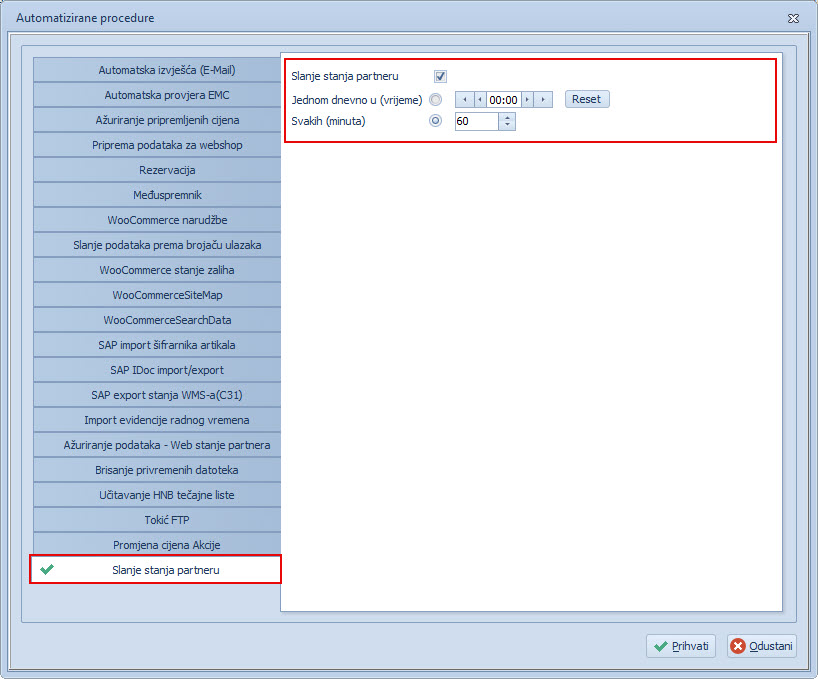Select the Jednom dnevno u (vrijeme) radio button

(x=435, y=100)
